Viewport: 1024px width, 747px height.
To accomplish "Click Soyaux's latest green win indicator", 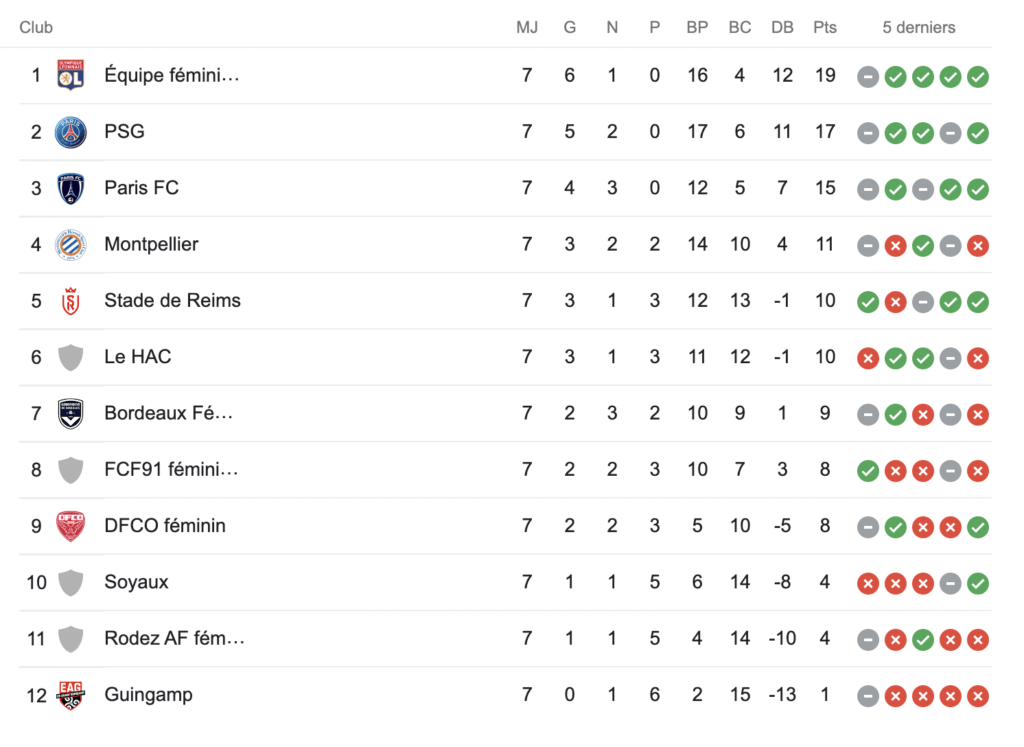I will click(x=978, y=583).
